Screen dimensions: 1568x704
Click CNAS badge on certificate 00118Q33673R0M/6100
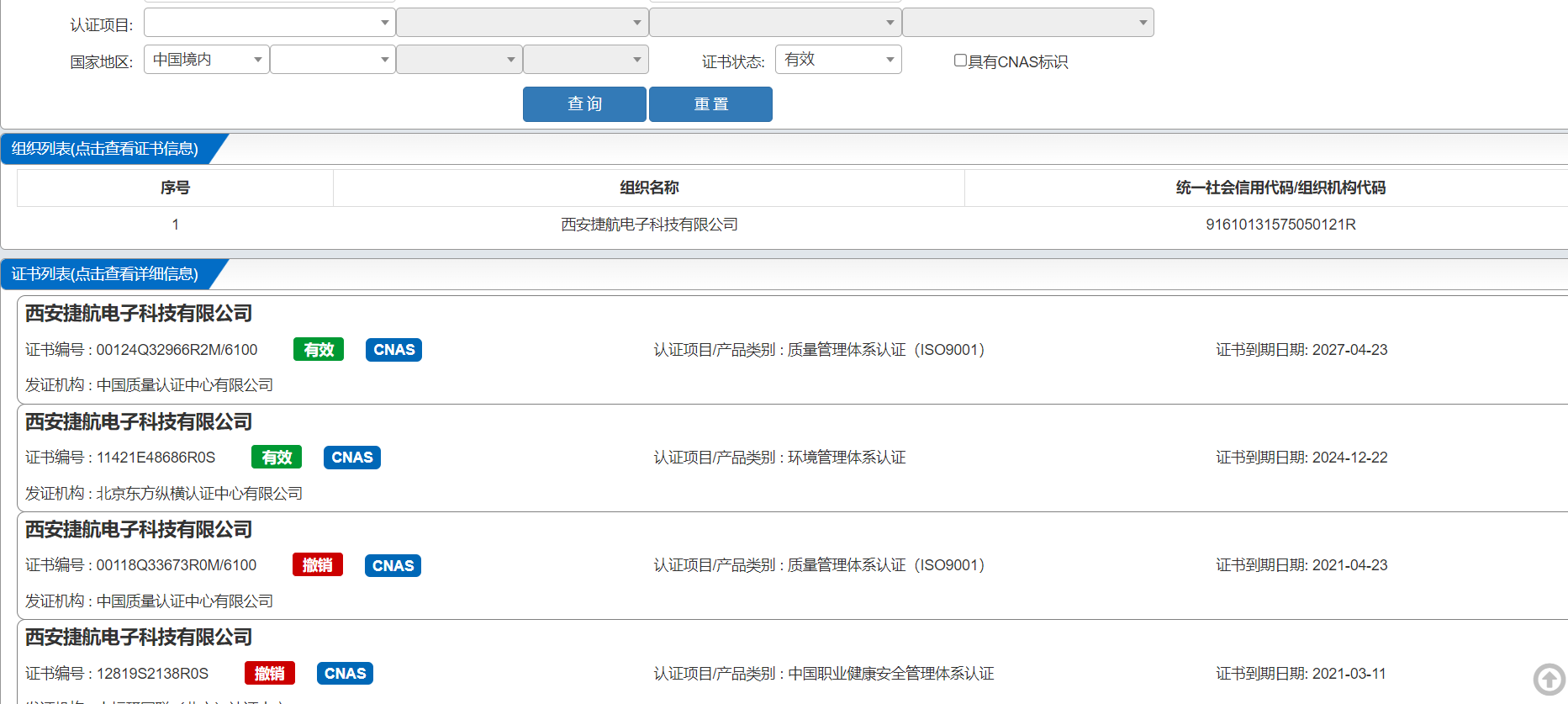pyautogui.click(x=393, y=565)
